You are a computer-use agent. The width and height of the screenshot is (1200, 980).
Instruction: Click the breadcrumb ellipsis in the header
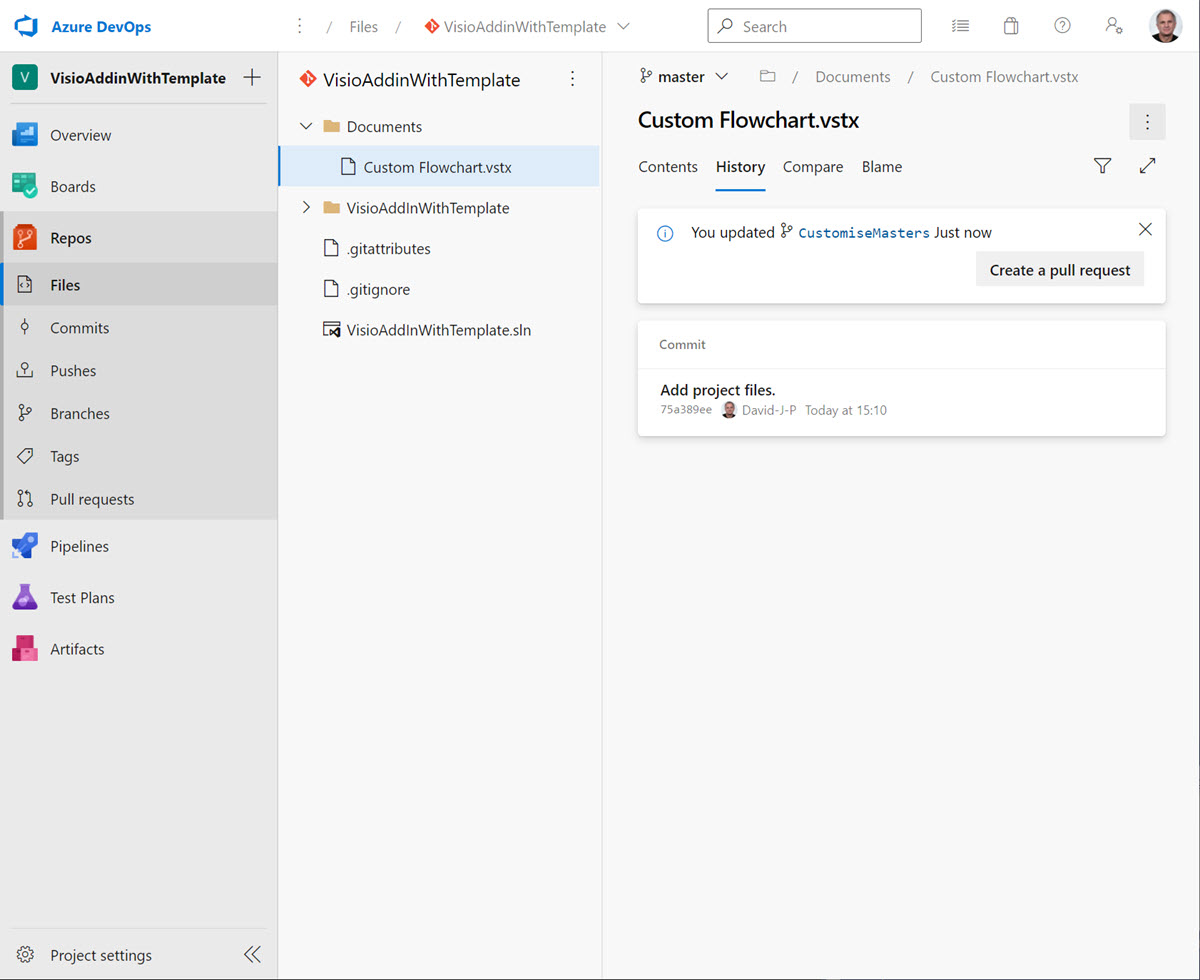pos(299,26)
